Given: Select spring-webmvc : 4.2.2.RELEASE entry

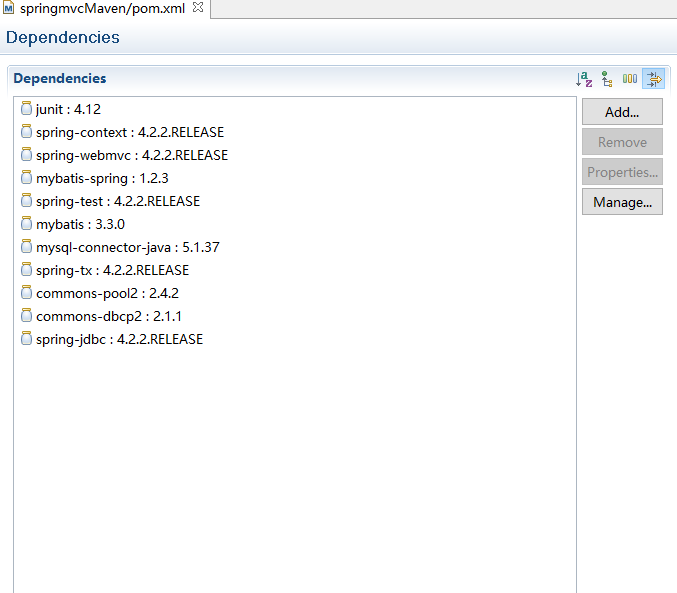Looking at the screenshot, I should pos(132,155).
